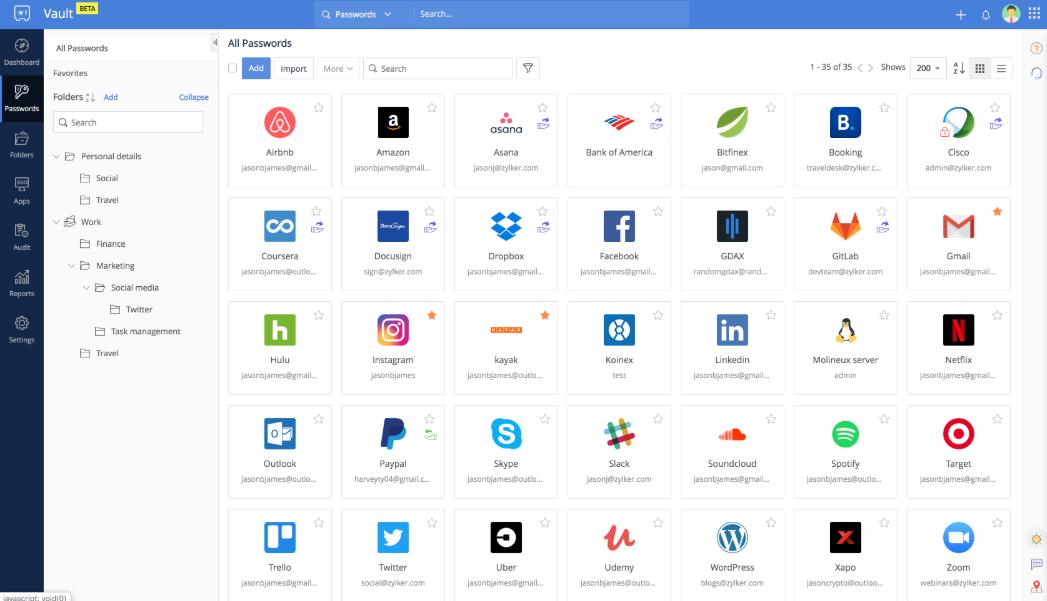Select the Dashboard icon in the sidebar
This screenshot has width=1047, height=601.
(21, 50)
